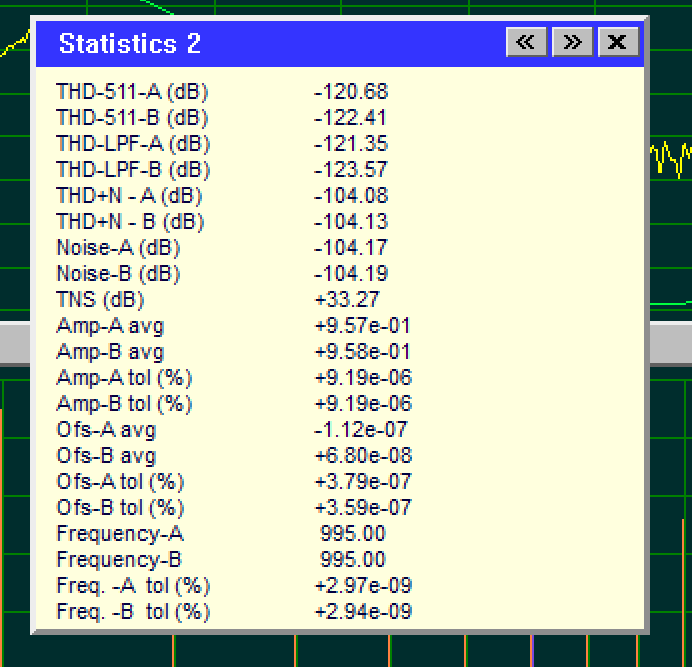Viewport: 692px width, 667px height.
Task: Select value +3.59e-07
Action: pyautogui.click(x=362, y=508)
